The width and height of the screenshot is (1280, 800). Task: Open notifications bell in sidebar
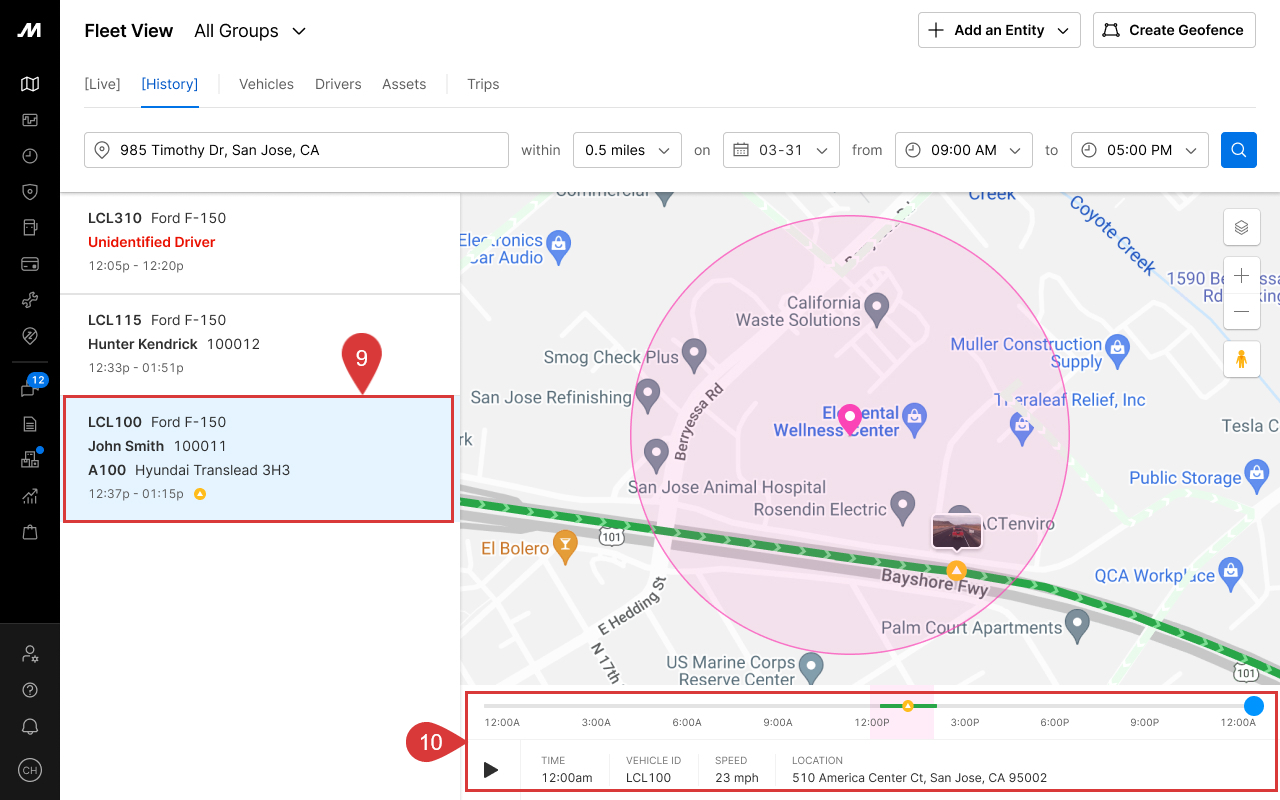coord(30,727)
